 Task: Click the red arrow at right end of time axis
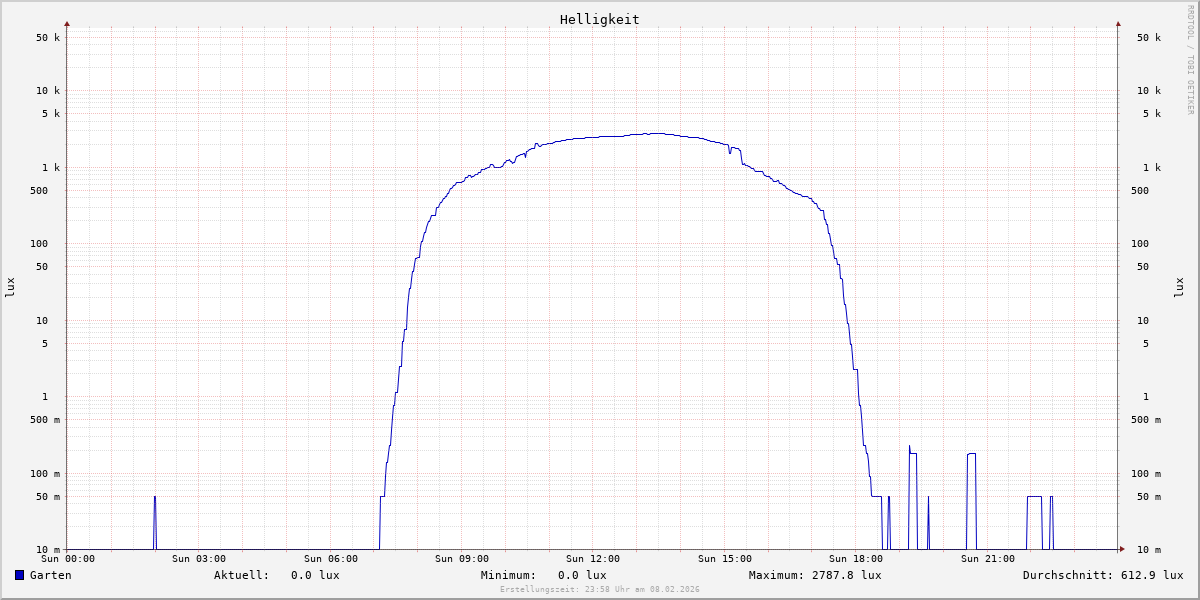click(x=1122, y=549)
